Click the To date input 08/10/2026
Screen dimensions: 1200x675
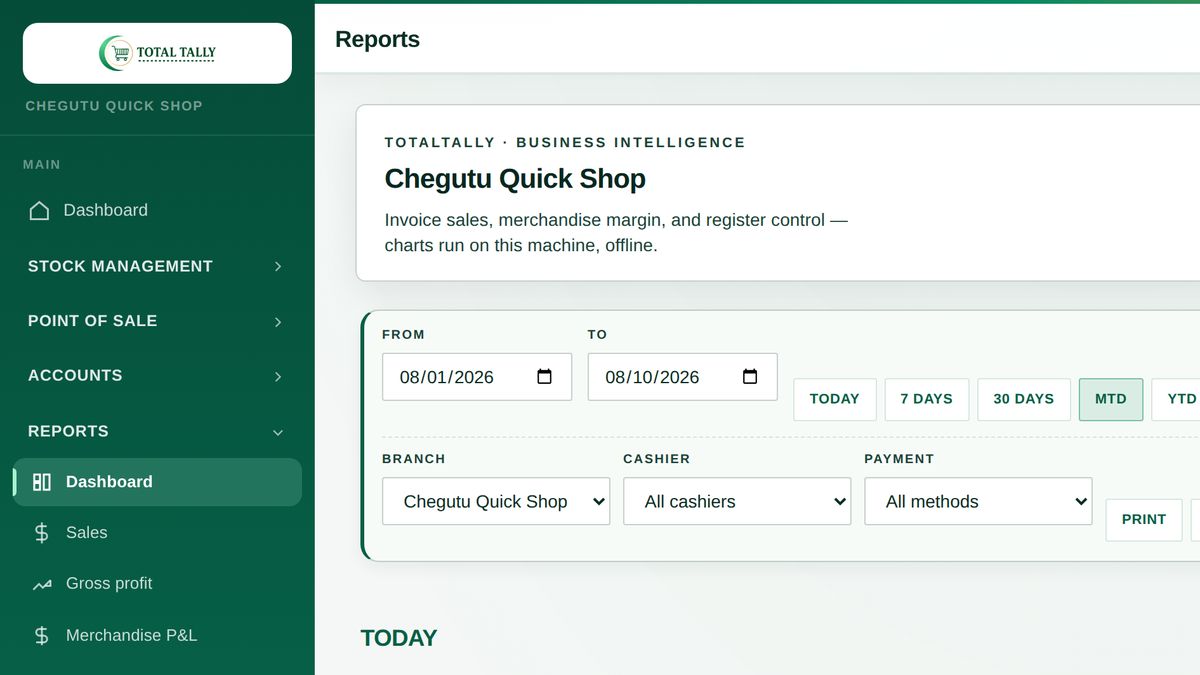coord(682,377)
